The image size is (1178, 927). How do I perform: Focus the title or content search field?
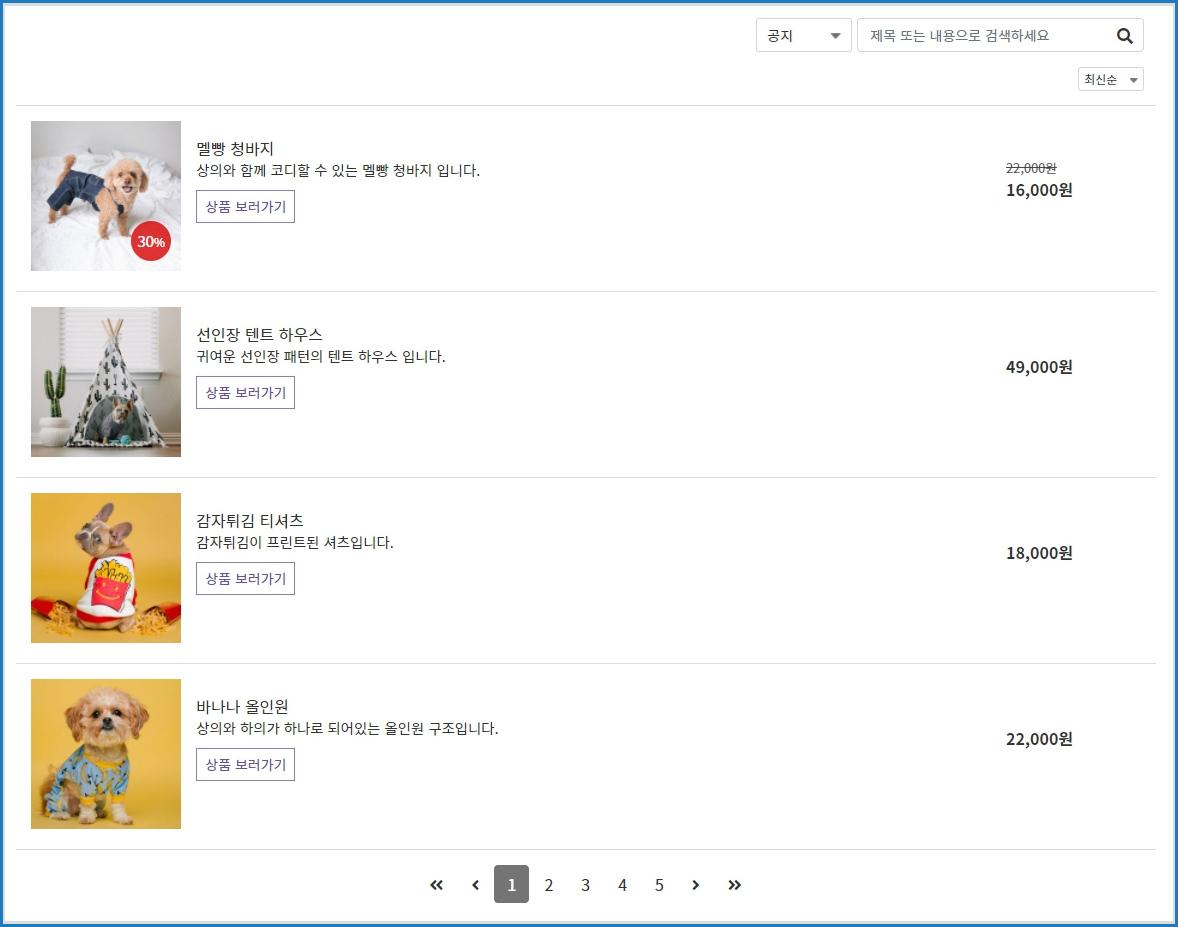coord(985,36)
